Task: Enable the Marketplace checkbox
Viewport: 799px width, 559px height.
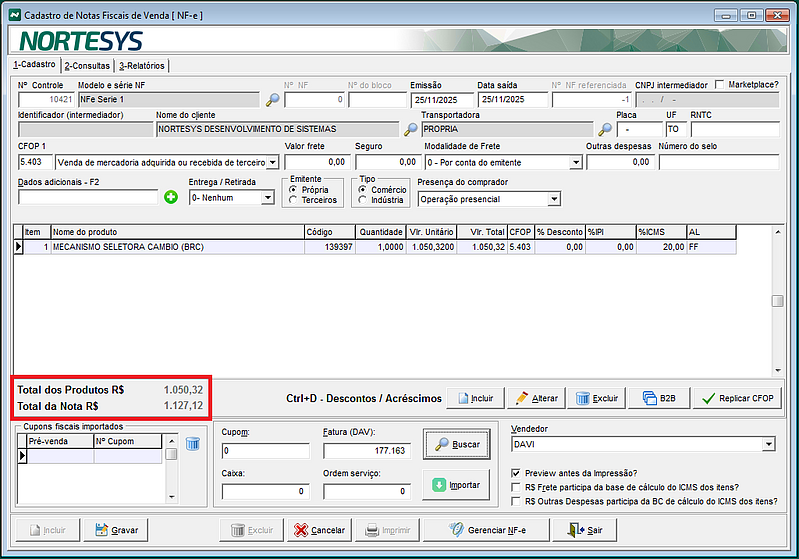Action: [721, 85]
